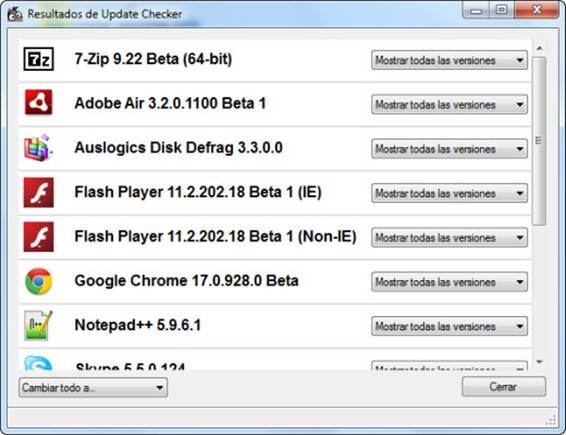Click Flash Player (IE) icon
The height and width of the screenshot is (435, 566).
pyautogui.click(x=39, y=192)
